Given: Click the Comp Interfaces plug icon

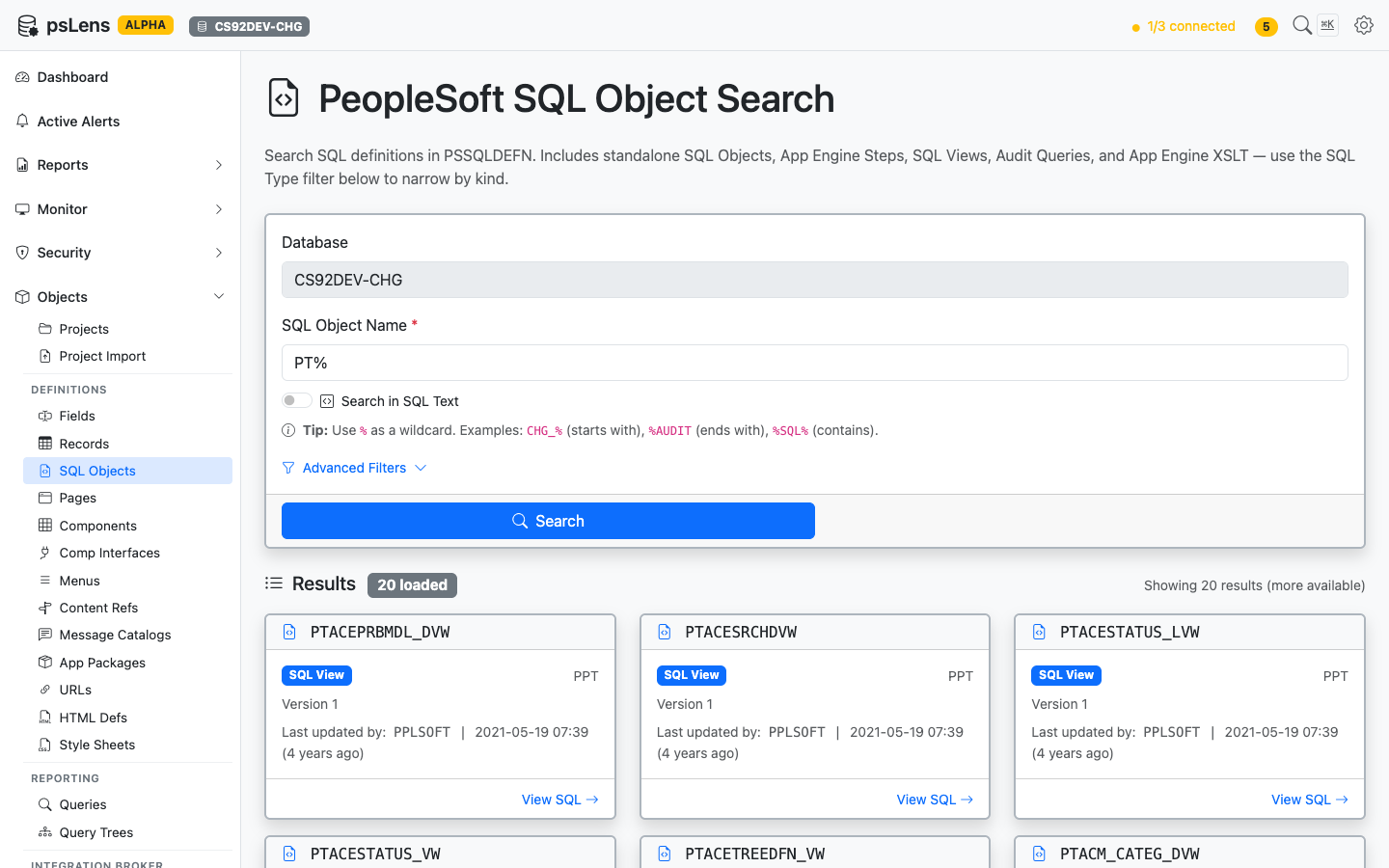Looking at the screenshot, I should (45, 553).
